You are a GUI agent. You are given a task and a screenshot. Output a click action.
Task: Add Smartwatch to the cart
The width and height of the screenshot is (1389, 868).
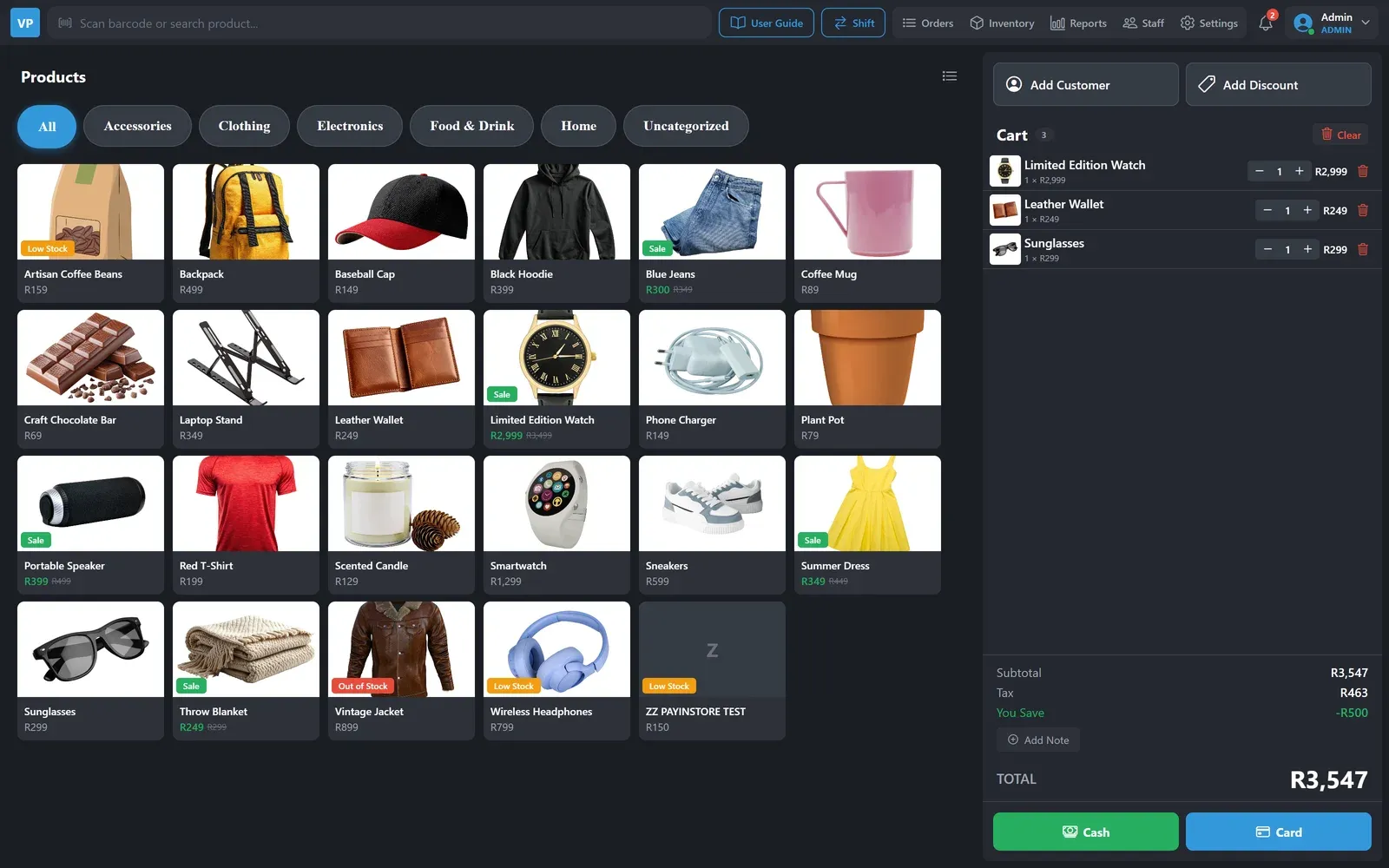click(556, 524)
